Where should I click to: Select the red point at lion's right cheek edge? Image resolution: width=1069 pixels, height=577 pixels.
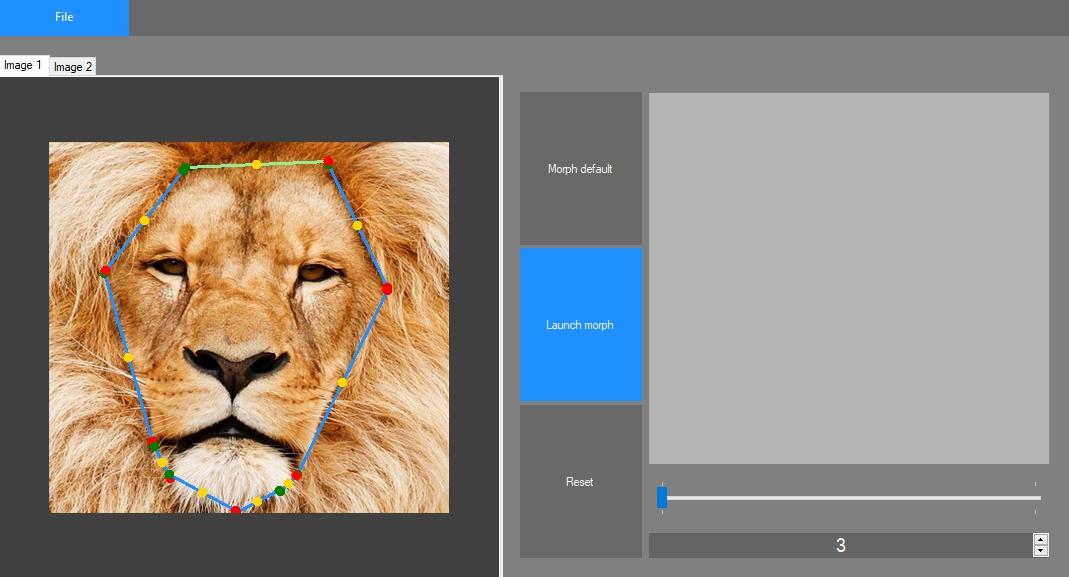[x=387, y=289]
